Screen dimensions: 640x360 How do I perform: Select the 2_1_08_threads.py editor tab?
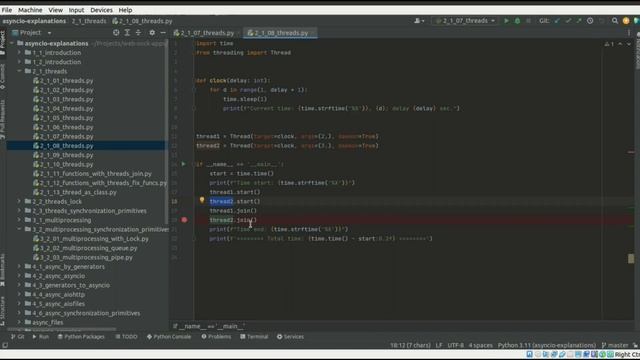pyautogui.click(x=280, y=33)
